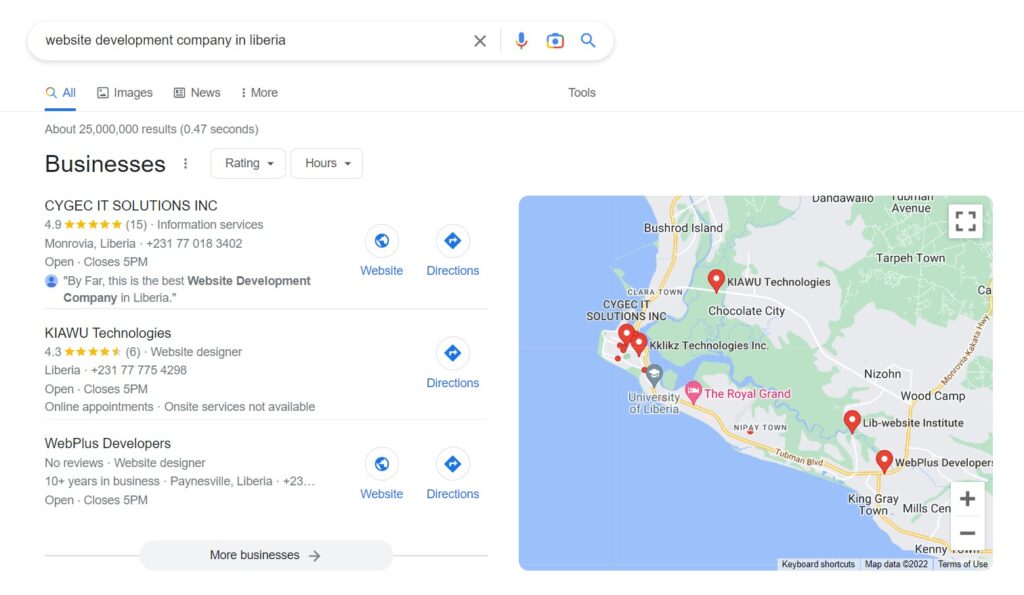1024x595 pixels.
Task: Zoom in on the map
Action: click(x=967, y=499)
